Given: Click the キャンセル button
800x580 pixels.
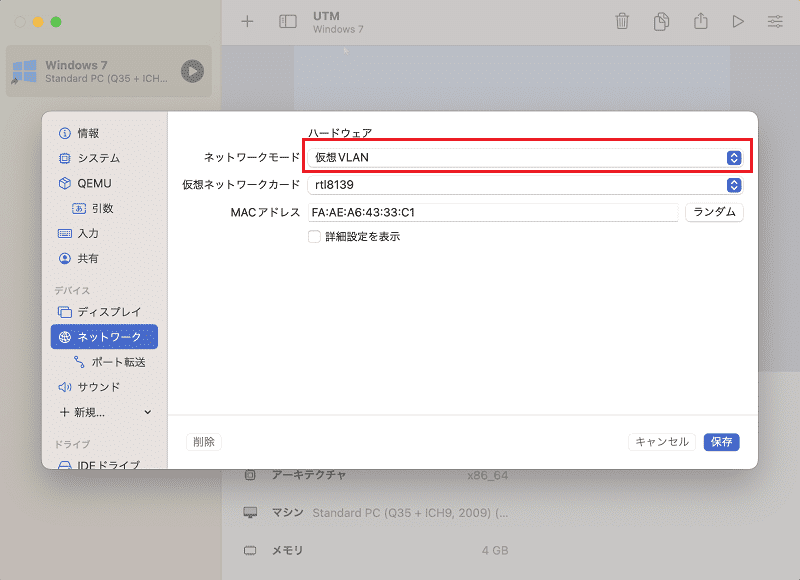Looking at the screenshot, I should pos(662,442).
